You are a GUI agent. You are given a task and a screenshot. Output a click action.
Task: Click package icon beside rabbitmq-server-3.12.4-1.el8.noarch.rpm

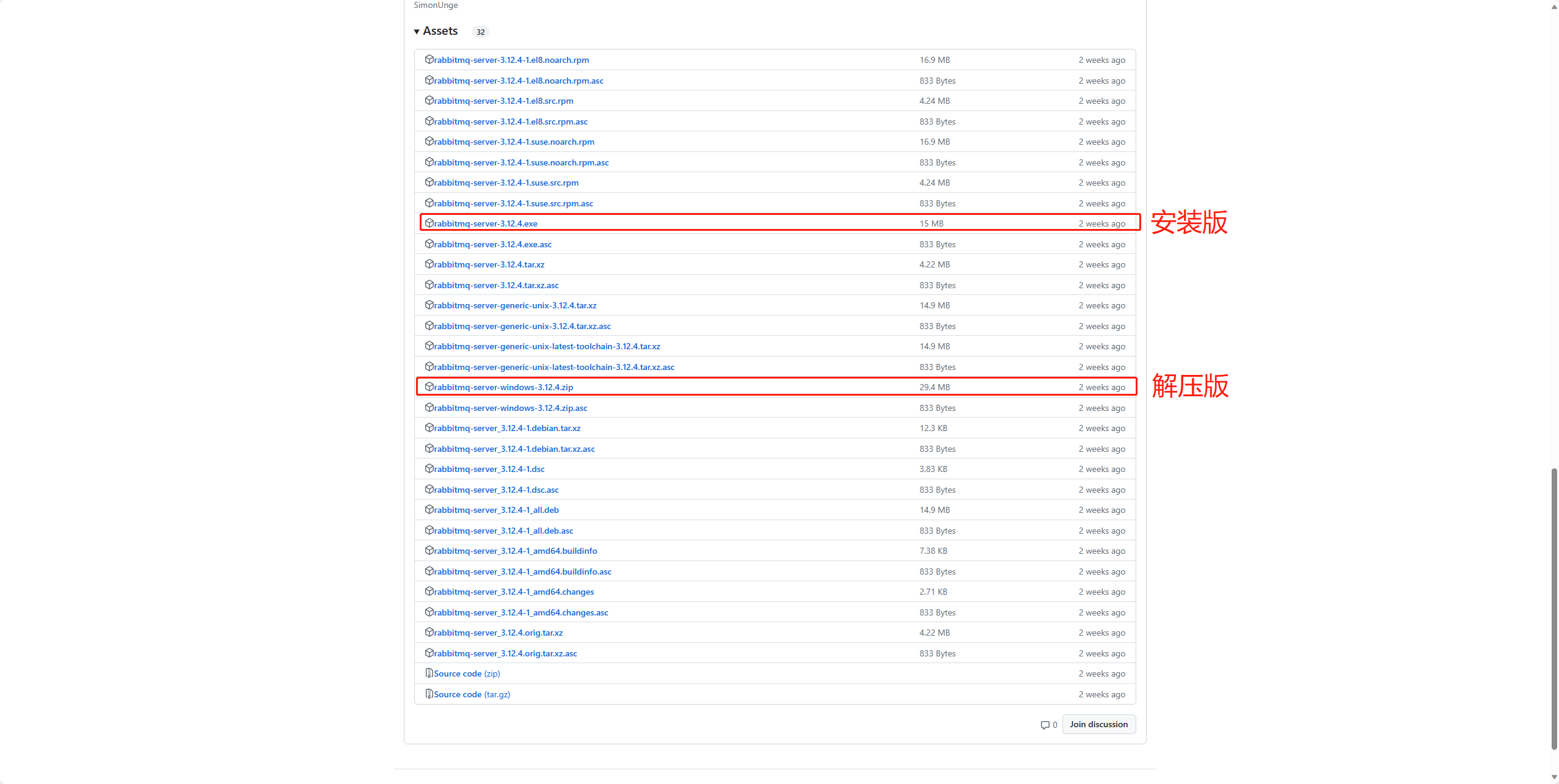[429, 59]
